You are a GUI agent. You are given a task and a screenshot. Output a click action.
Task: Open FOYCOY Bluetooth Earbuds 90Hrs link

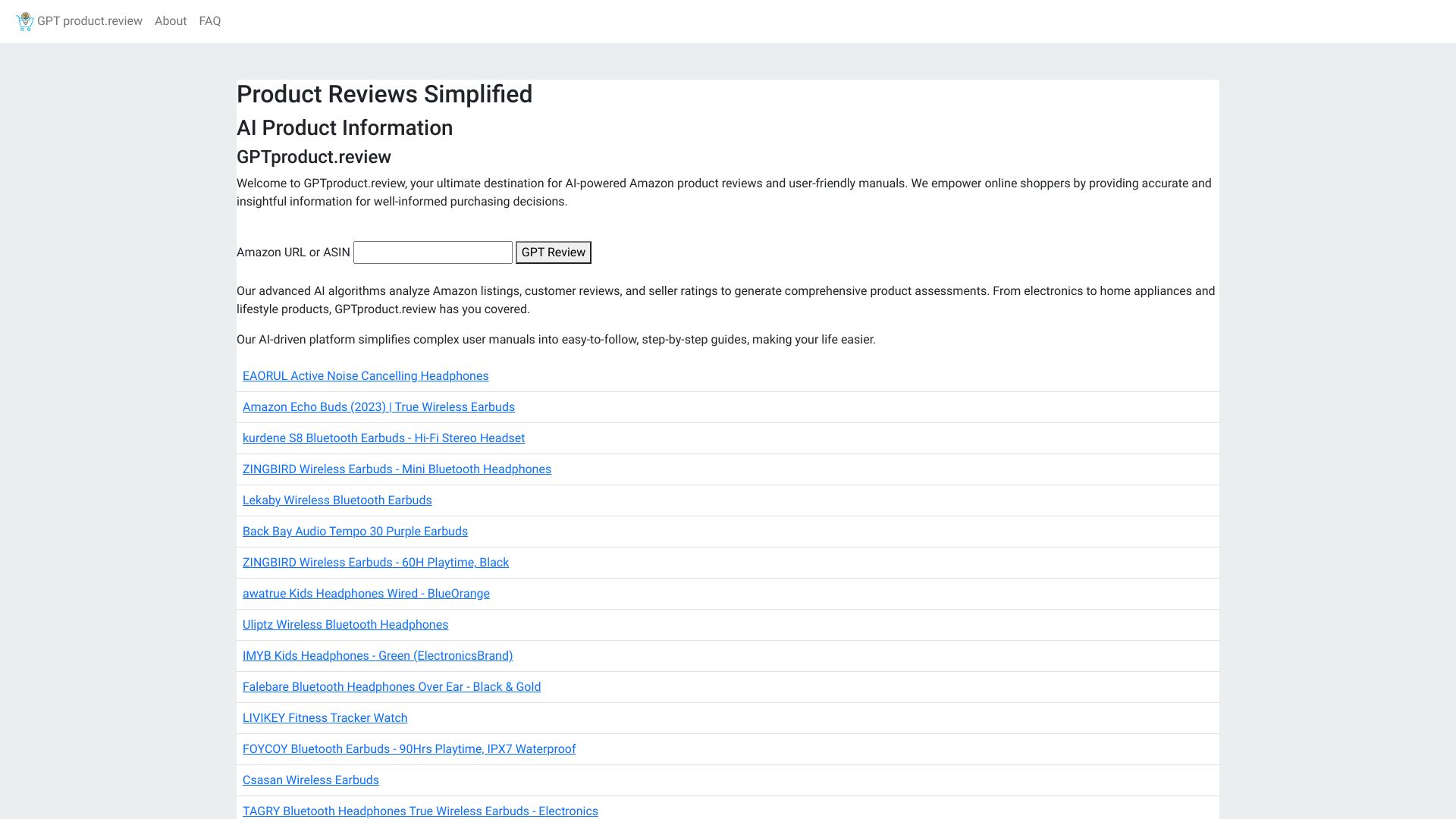408,749
